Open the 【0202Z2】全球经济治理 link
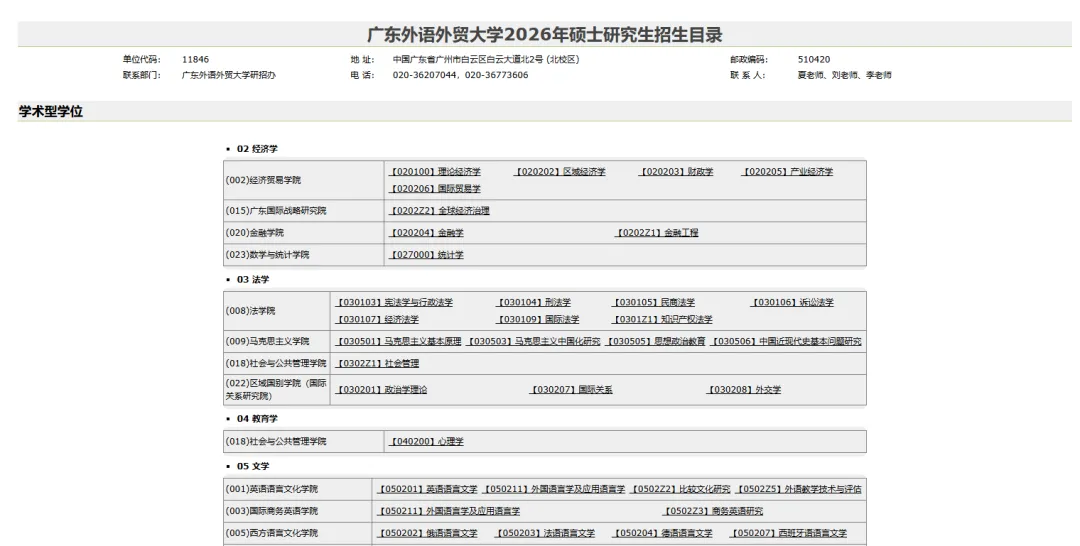This screenshot has height=546, width=1080. 439,211
